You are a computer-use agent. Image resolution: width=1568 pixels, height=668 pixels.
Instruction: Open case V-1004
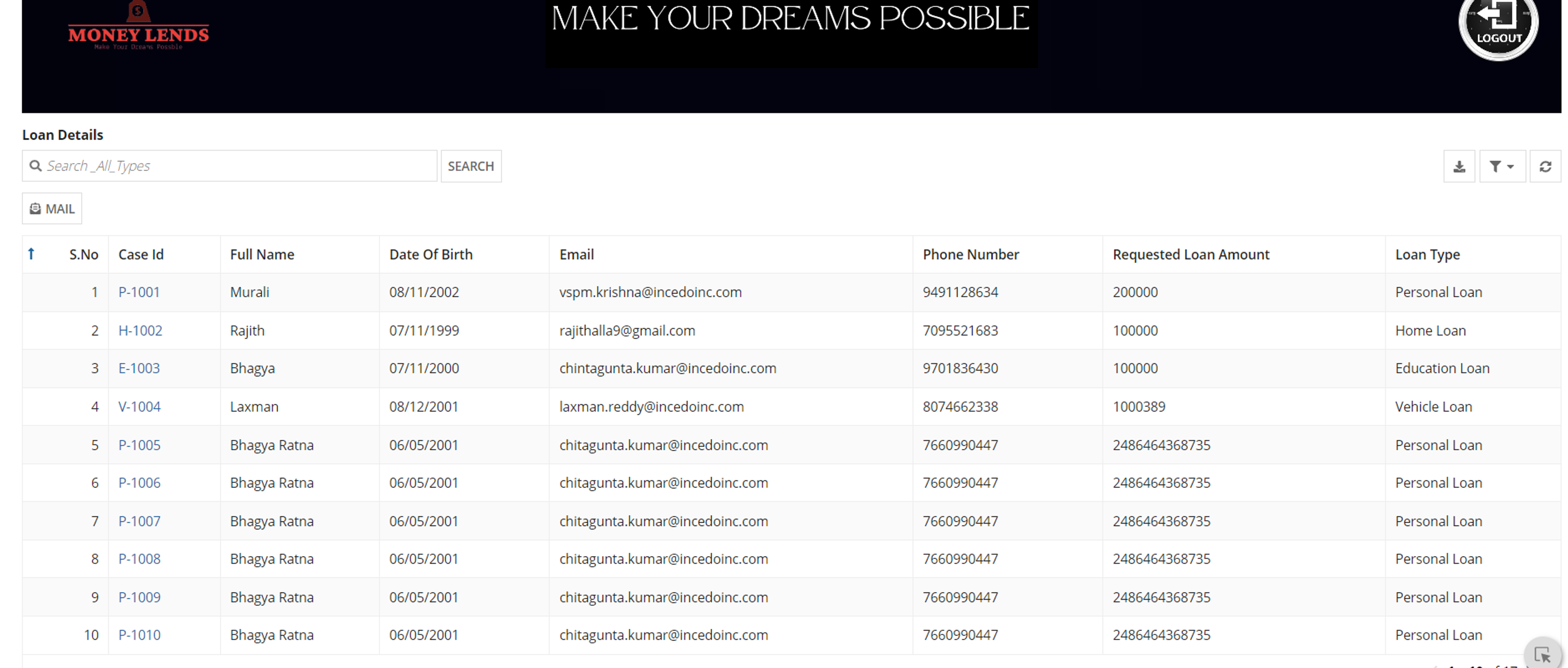(x=139, y=407)
